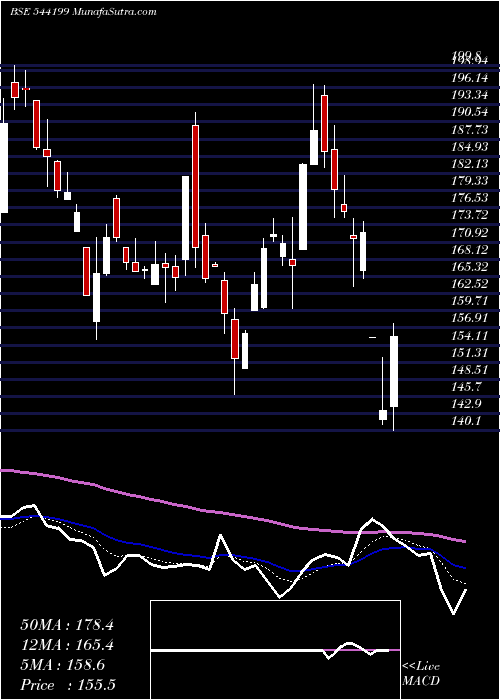This screenshot has width=500, height=700.
Task: Click the pink 50MA line
Action: tap(232, 515)
